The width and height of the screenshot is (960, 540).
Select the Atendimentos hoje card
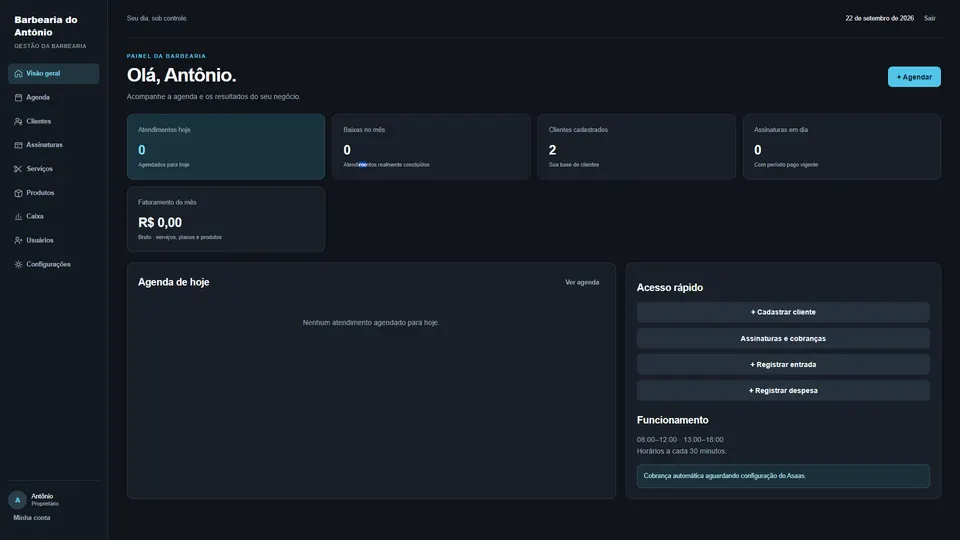[x=226, y=147]
